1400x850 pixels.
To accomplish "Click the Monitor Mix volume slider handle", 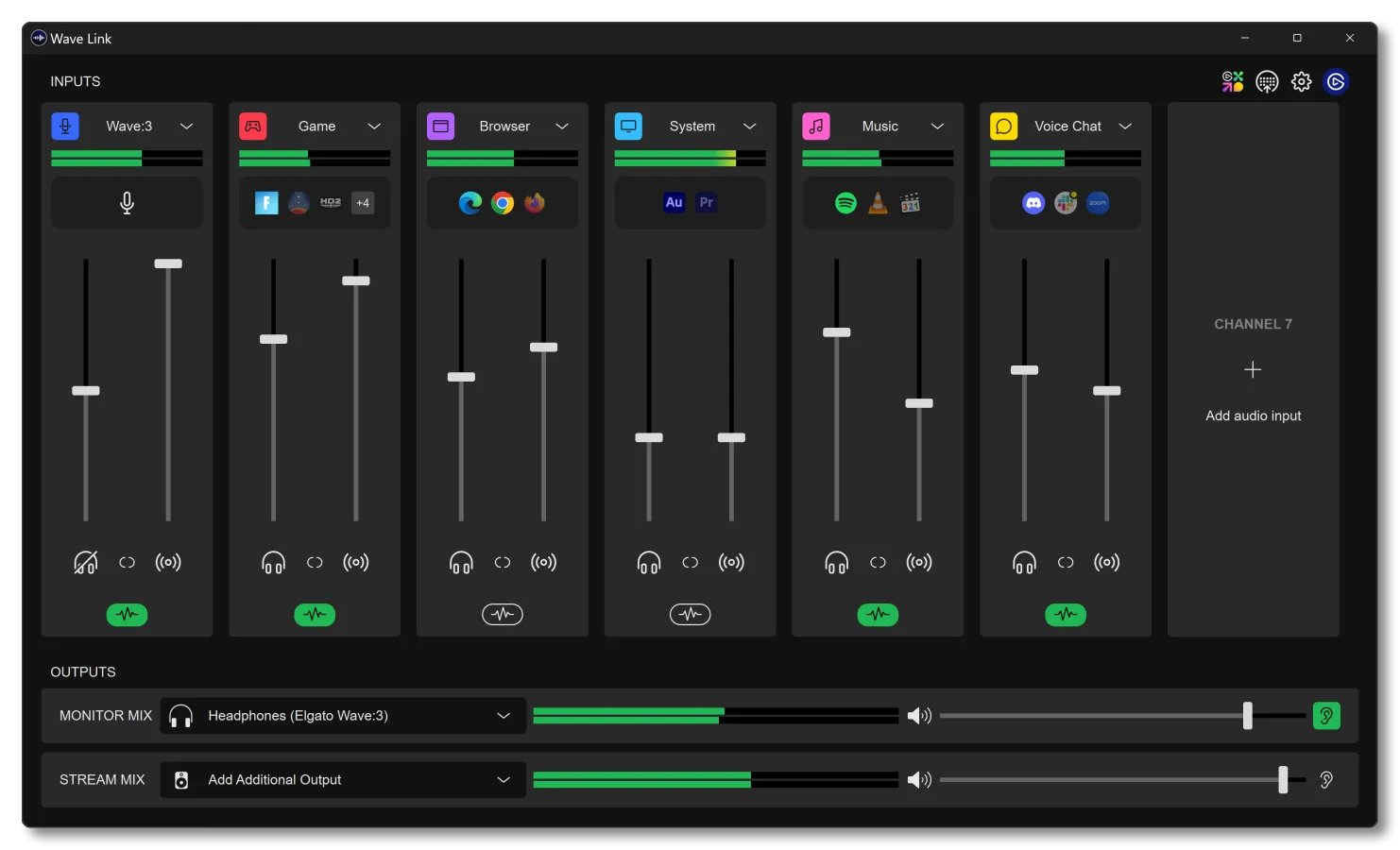I will 1247,716.
